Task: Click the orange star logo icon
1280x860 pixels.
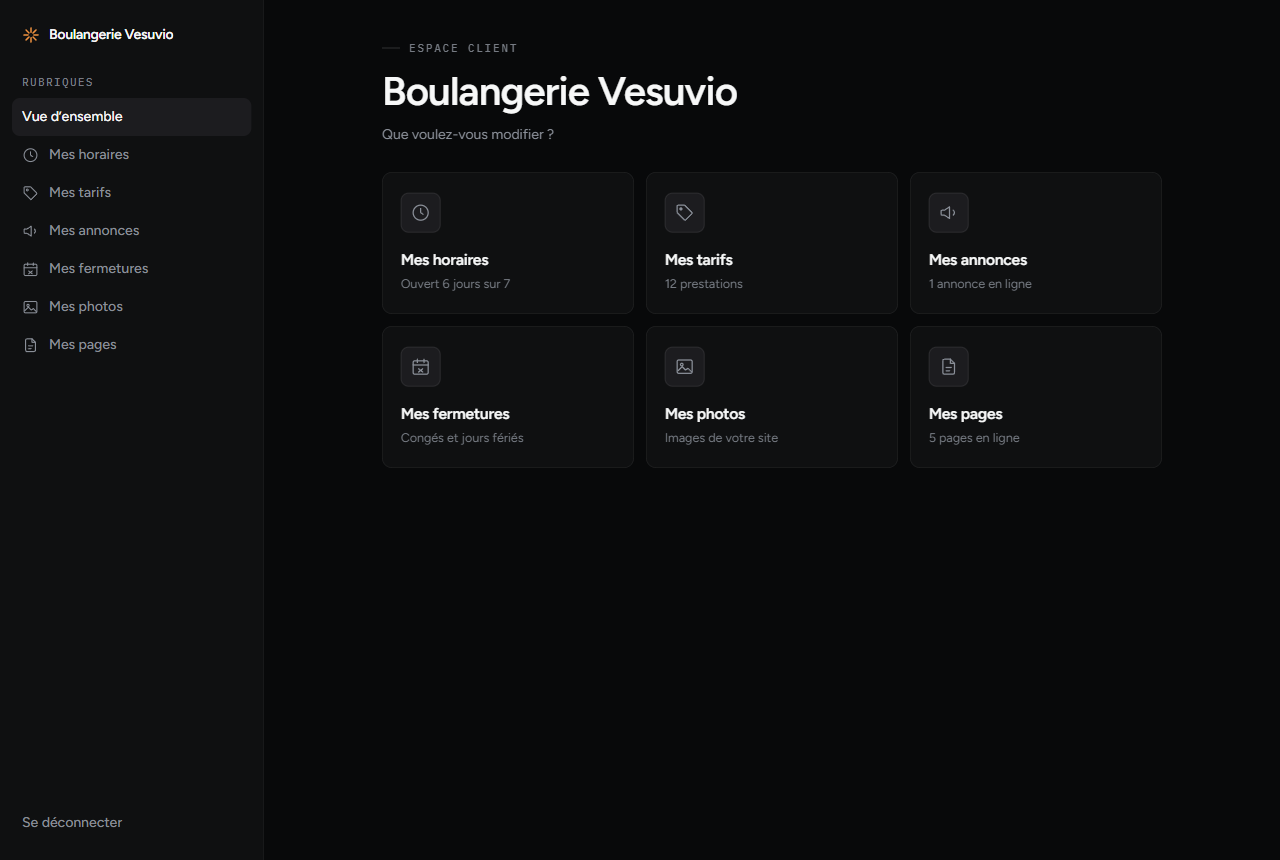Action: 31,35
